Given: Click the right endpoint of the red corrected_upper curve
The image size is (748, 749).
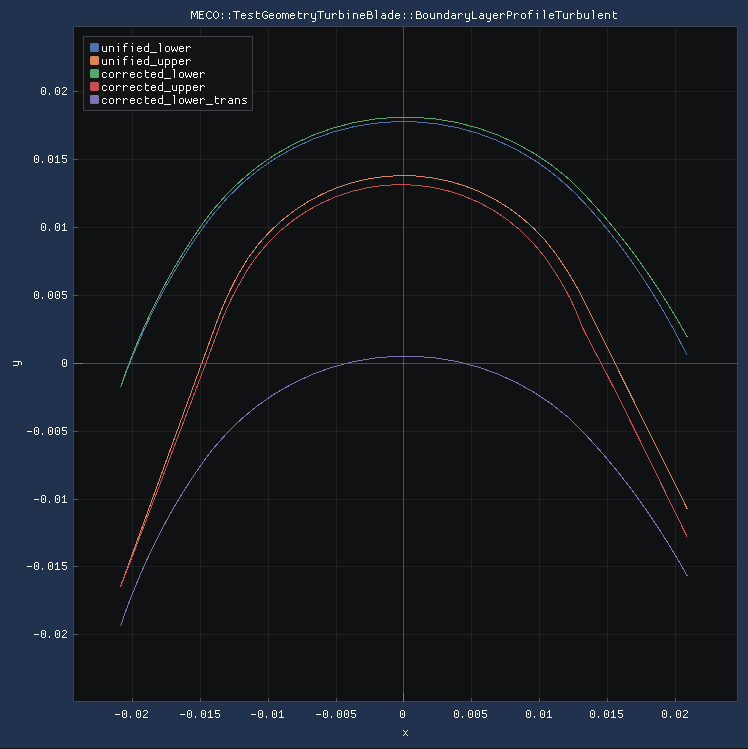Looking at the screenshot, I should pos(687,536).
